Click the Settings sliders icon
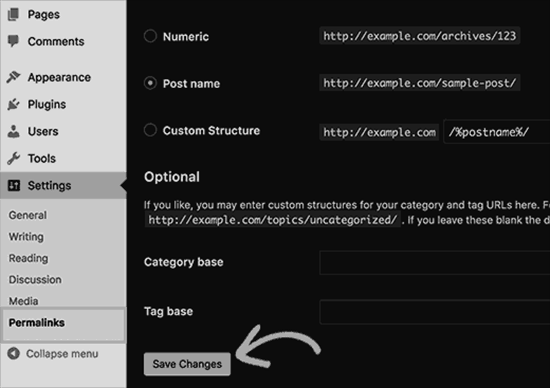The image size is (550, 388). coord(14,185)
